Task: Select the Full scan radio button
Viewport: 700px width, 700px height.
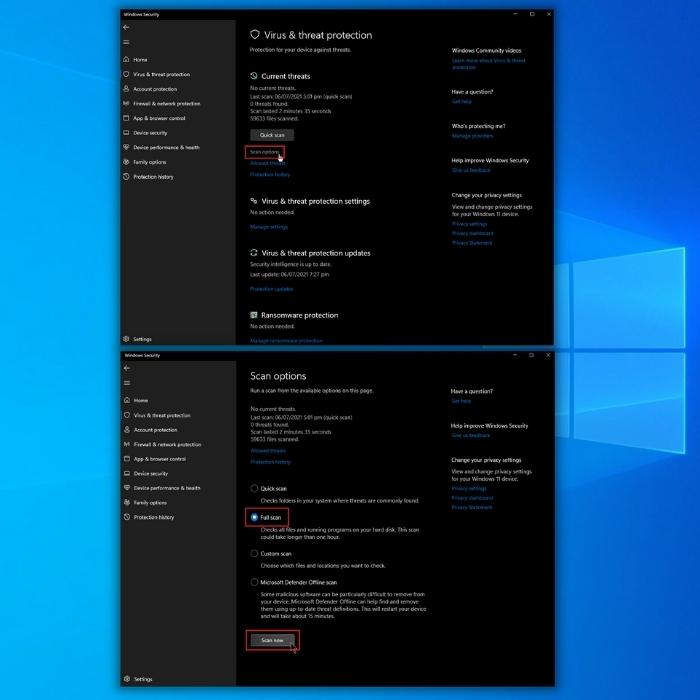Action: (x=254, y=517)
